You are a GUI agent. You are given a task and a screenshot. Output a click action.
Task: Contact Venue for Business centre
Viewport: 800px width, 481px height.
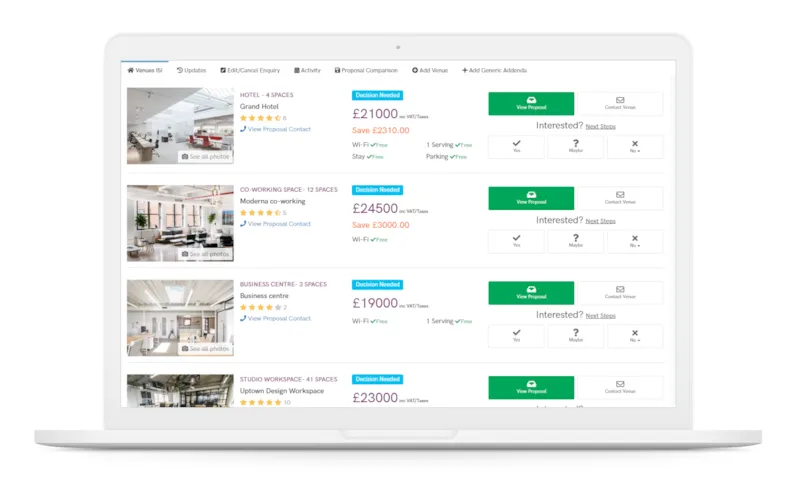[620, 293]
